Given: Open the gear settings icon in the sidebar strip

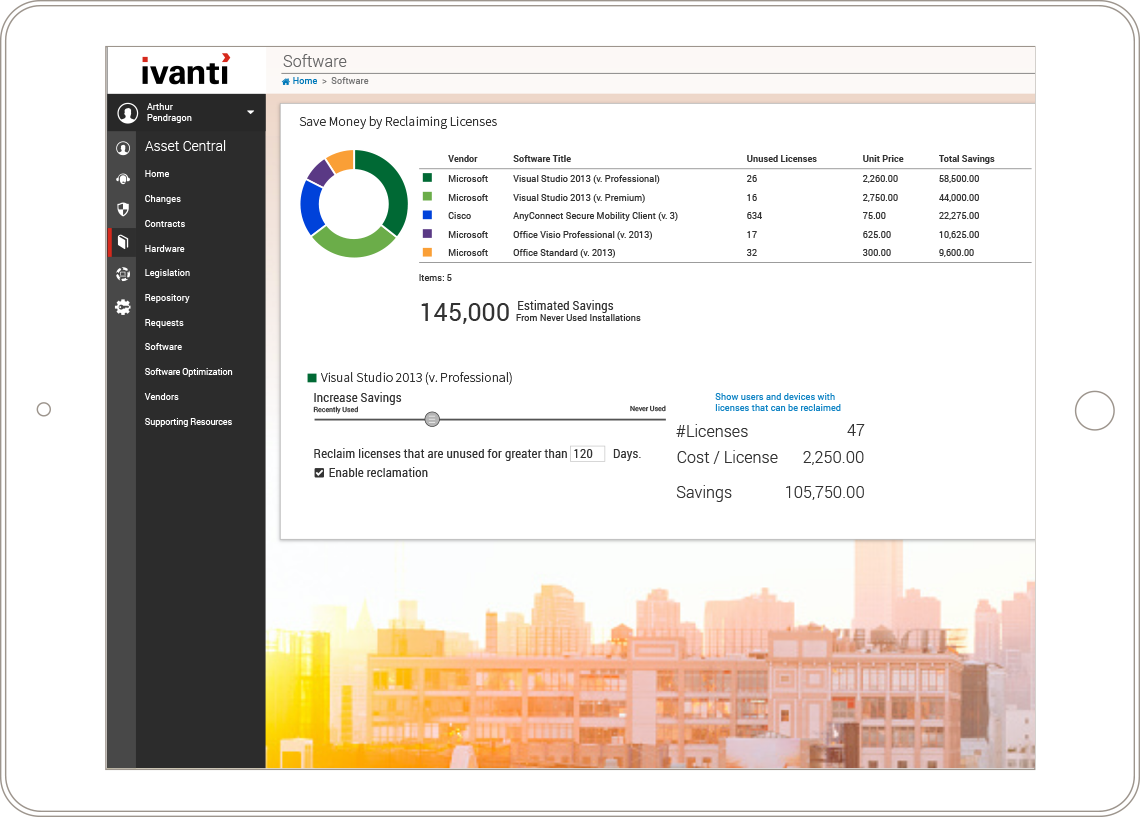Looking at the screenshot, I should [123, 307].
